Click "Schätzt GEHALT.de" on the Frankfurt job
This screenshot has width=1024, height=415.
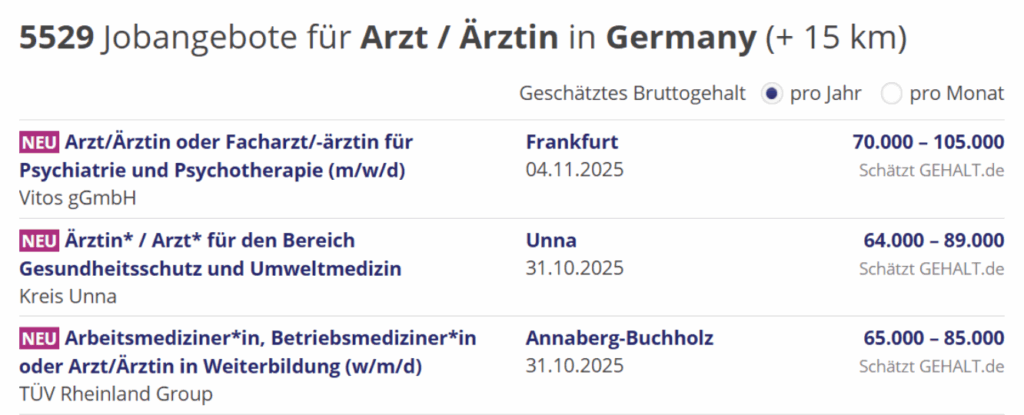[931, 170]
